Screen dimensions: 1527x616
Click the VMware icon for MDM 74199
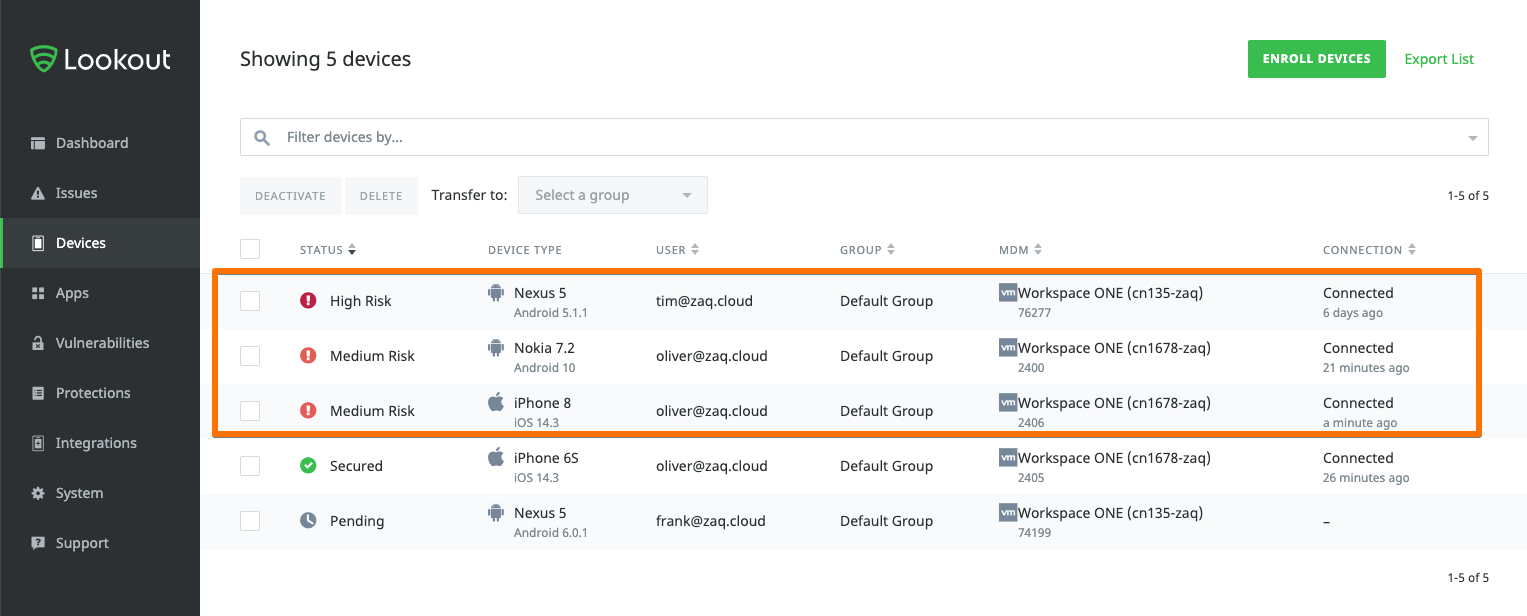(x=1007, y=513)
